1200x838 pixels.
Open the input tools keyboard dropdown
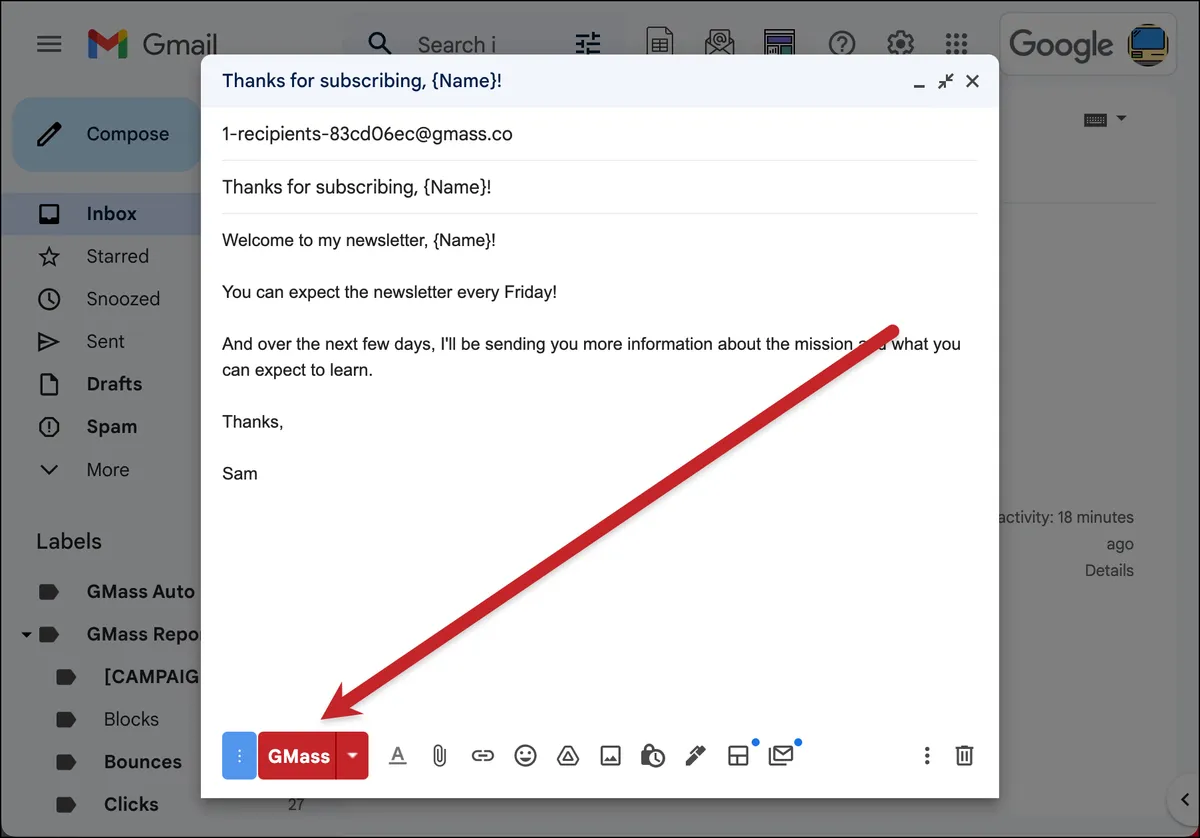click(1105, 119)
